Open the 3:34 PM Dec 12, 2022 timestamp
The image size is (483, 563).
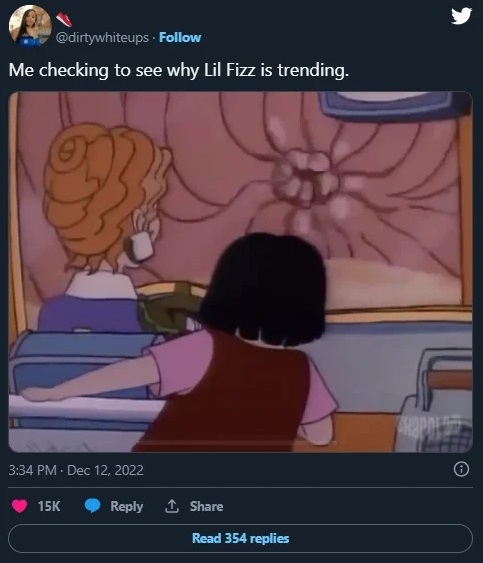(76, 470)
